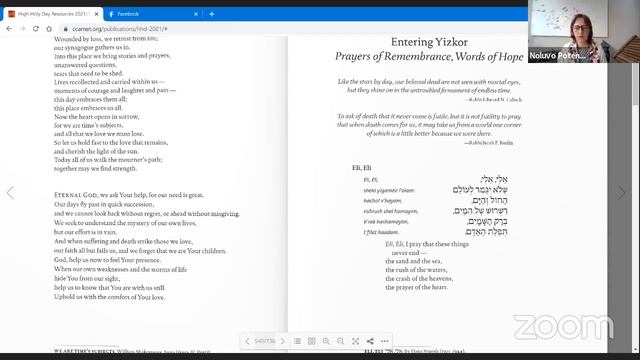Edit the page number field in toolbar

(265, 341)
